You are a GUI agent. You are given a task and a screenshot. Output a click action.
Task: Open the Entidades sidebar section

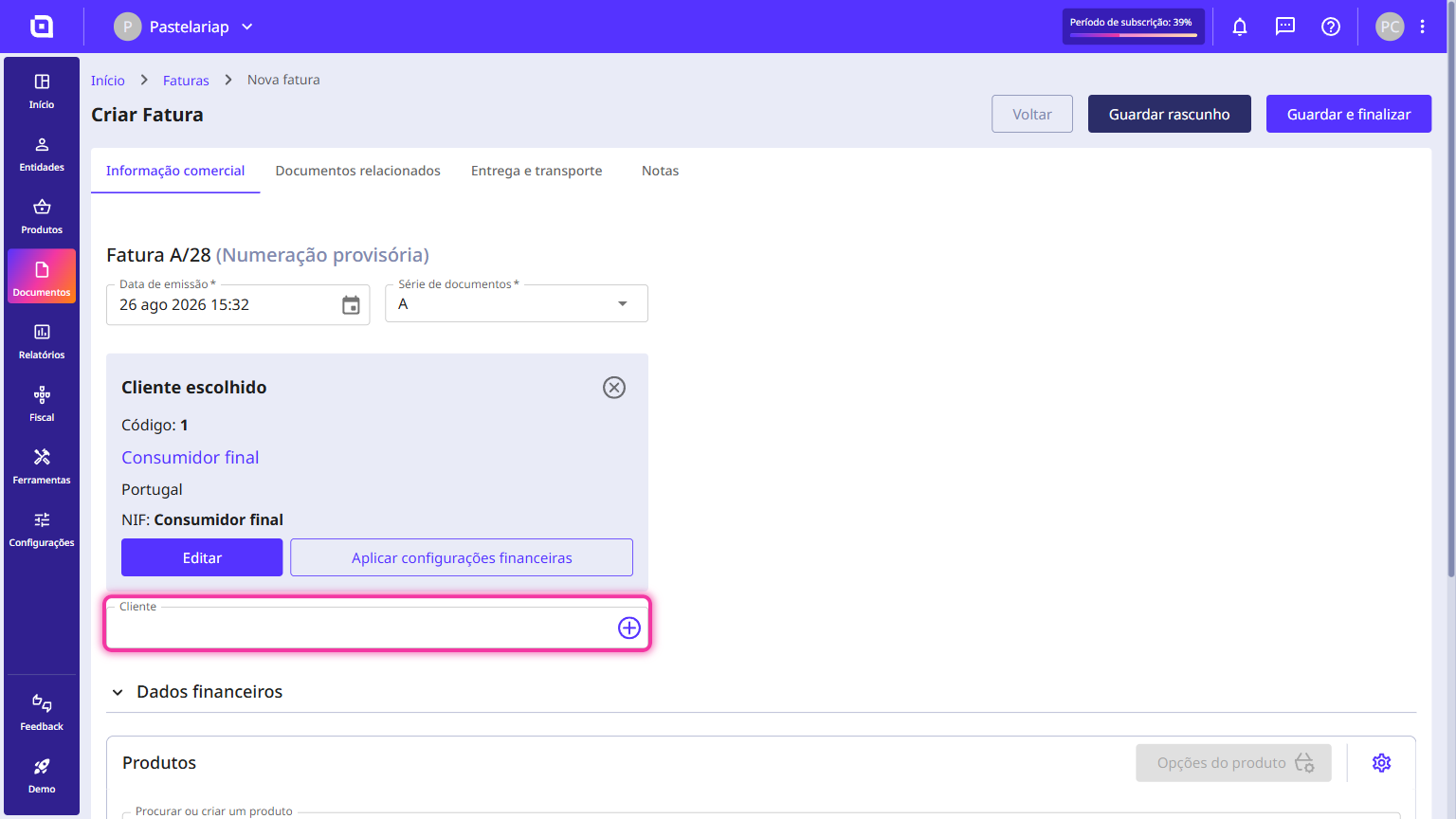pos(42,154)
